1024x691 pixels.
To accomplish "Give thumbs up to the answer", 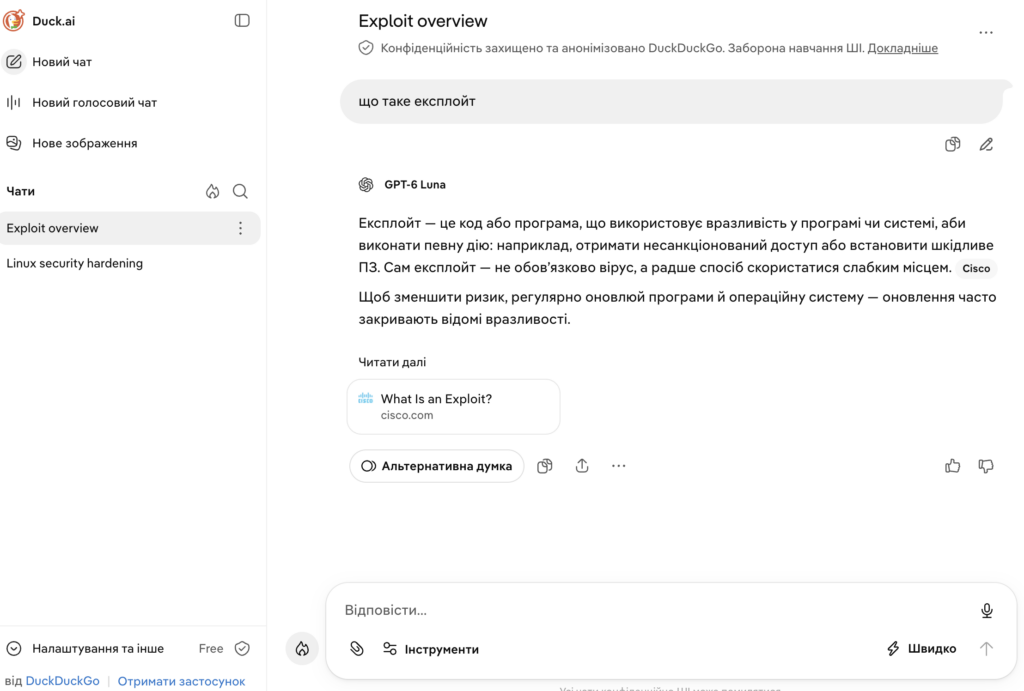I will click(953, 466).
